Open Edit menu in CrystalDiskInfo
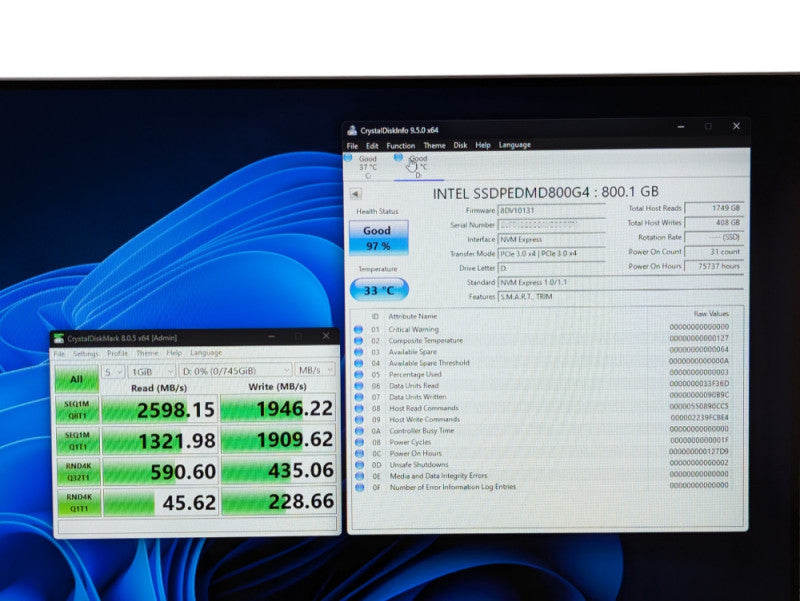 372,146
